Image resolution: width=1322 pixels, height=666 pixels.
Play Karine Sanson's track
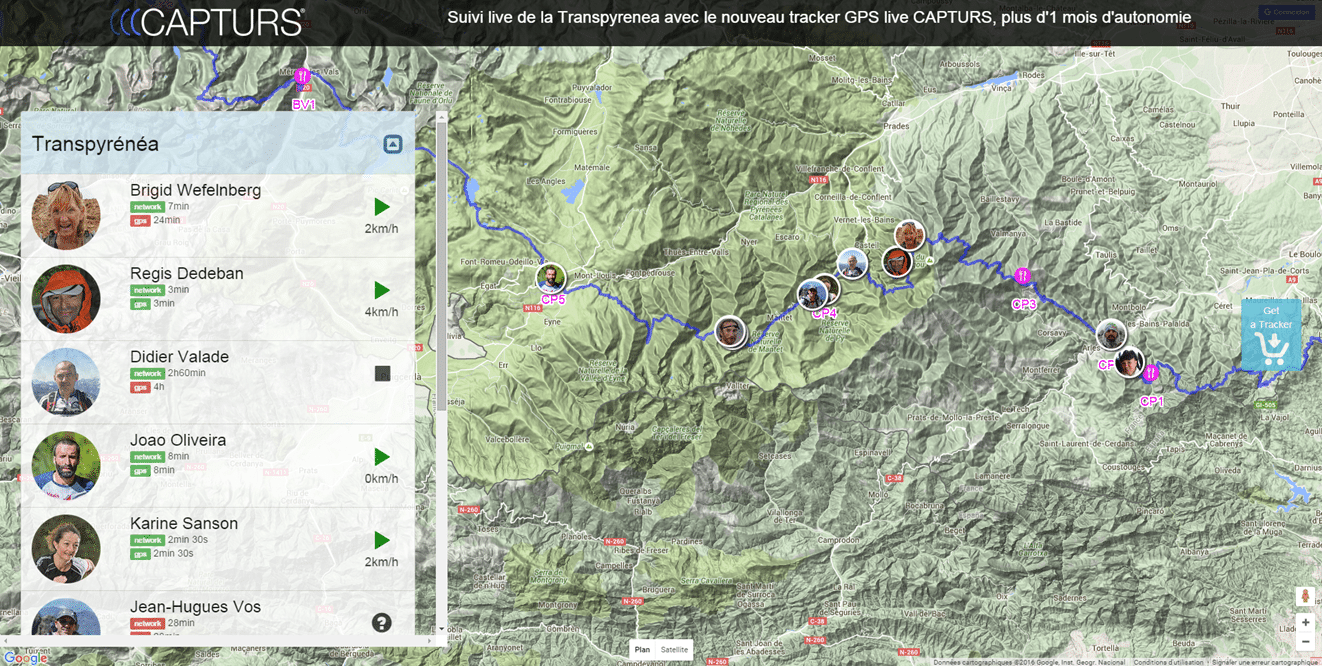tap(381, 540)
